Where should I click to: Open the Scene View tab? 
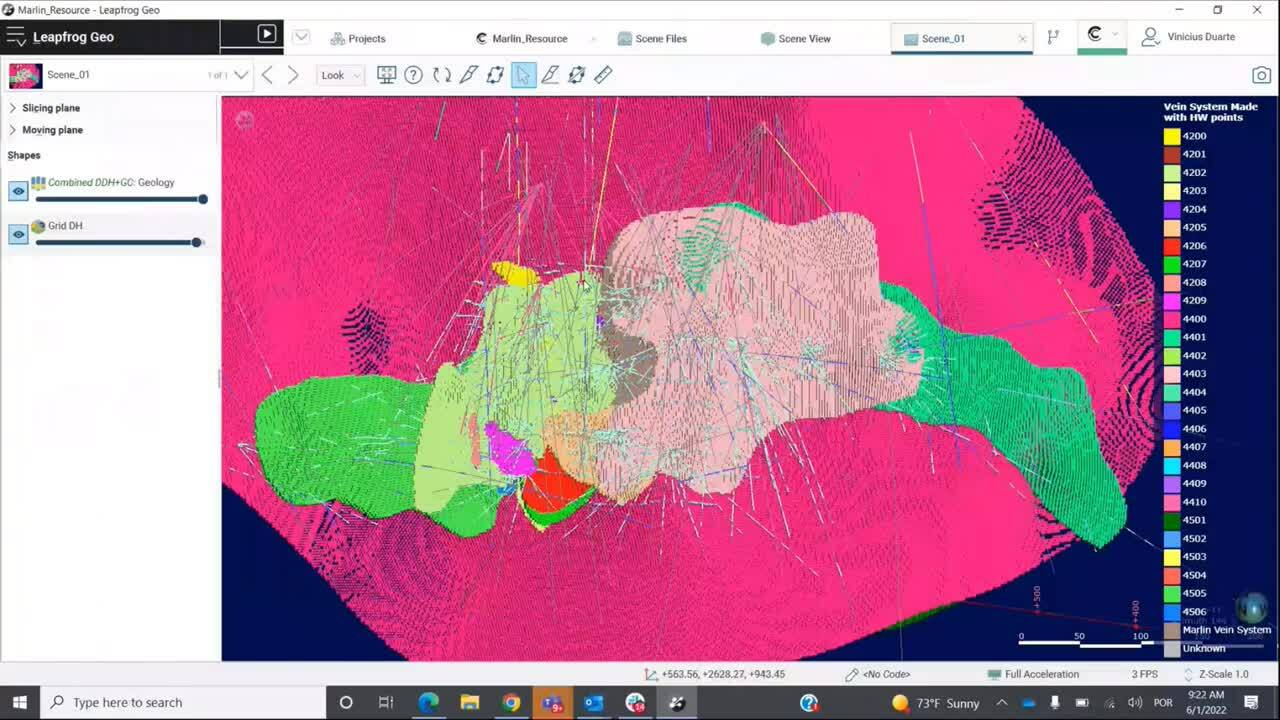pos(795,38)
